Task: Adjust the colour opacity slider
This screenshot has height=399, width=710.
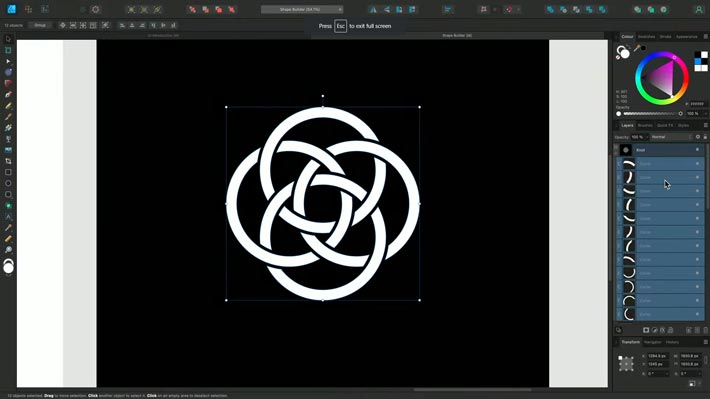Action: pyautogui.click(x=650, y=114)
